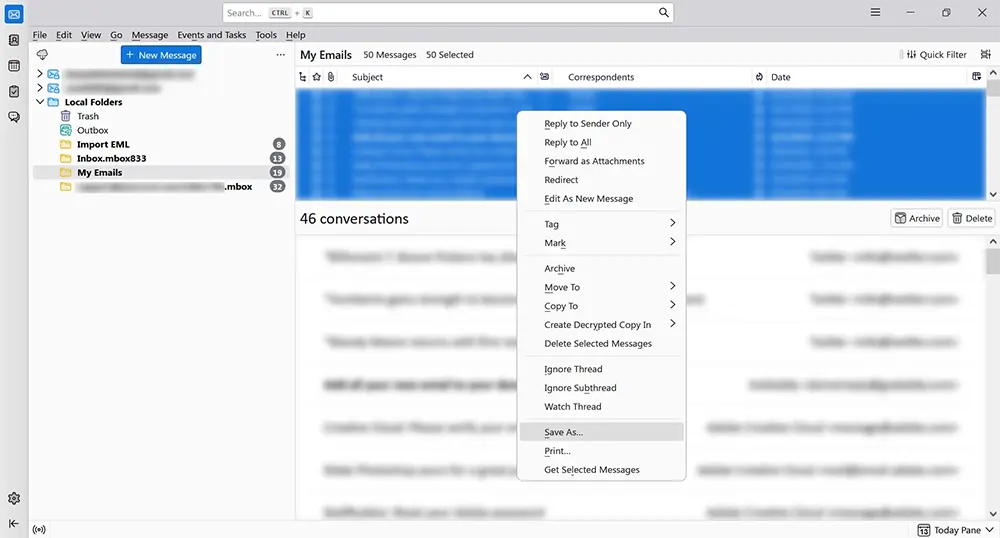This screenshot has width=1000, height=538.
Task: Choose Archive in context menu
Action: (601, 268)
